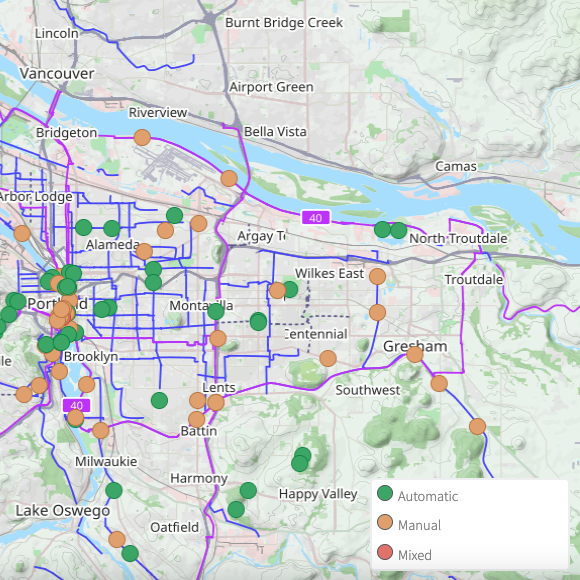Select the Automatic legend label
This screenshot has width=580, height=580.
click(x=428, y=496)
